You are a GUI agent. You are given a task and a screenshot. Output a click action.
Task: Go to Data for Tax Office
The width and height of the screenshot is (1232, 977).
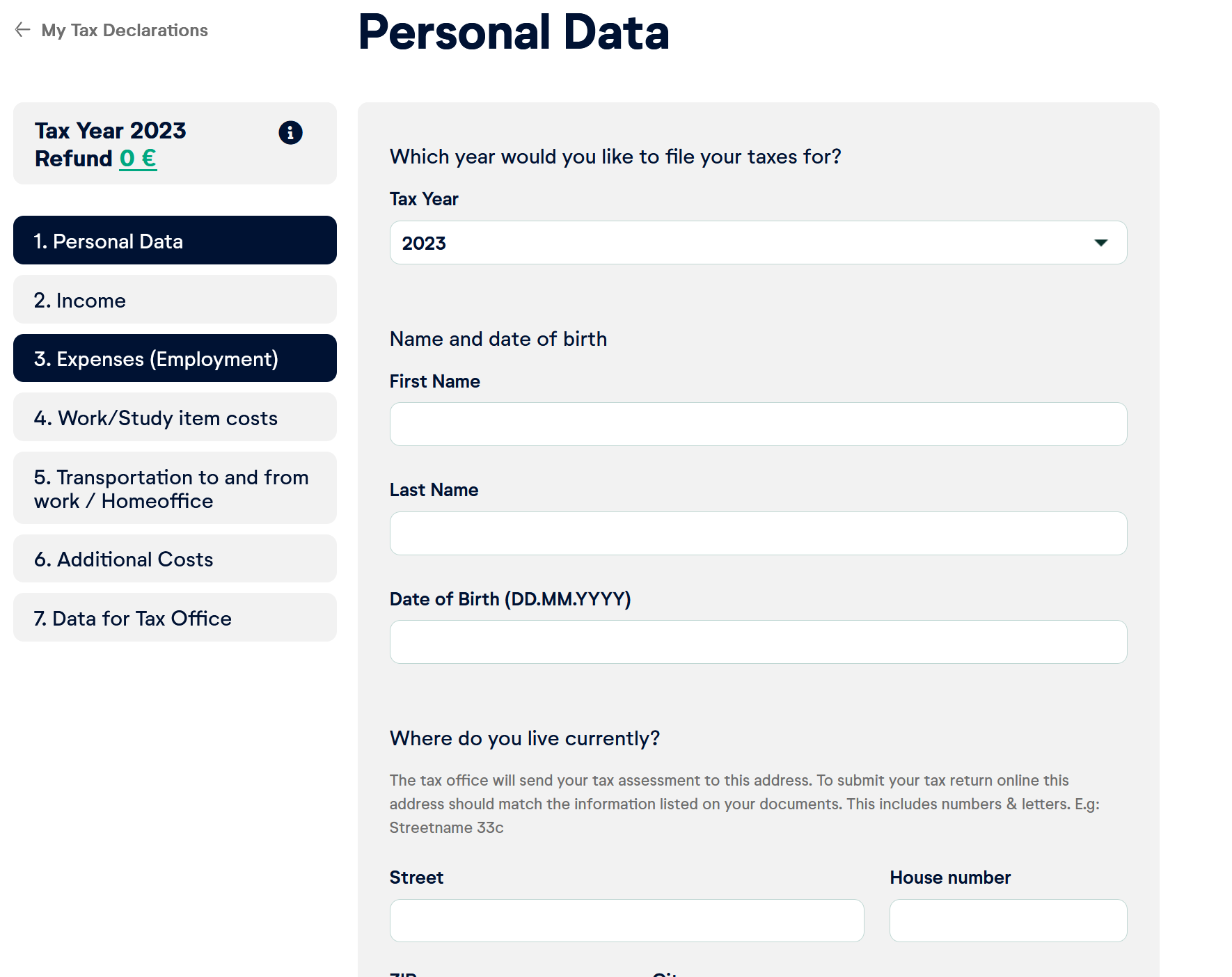tap(174, 617)
